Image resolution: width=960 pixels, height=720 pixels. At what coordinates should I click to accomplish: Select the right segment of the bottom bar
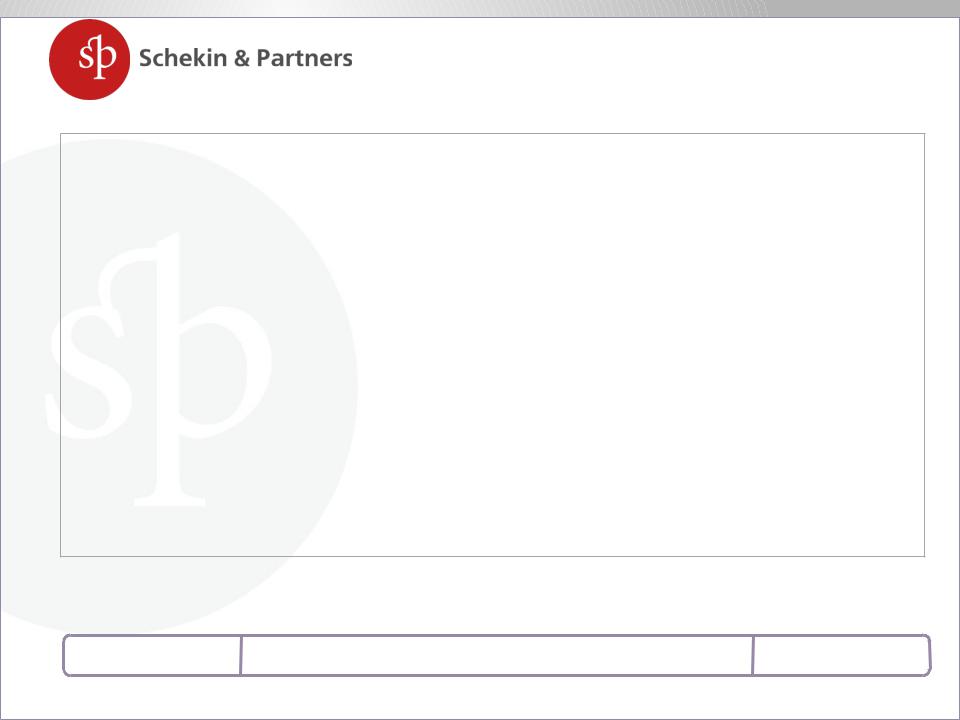tap(842, 656)
